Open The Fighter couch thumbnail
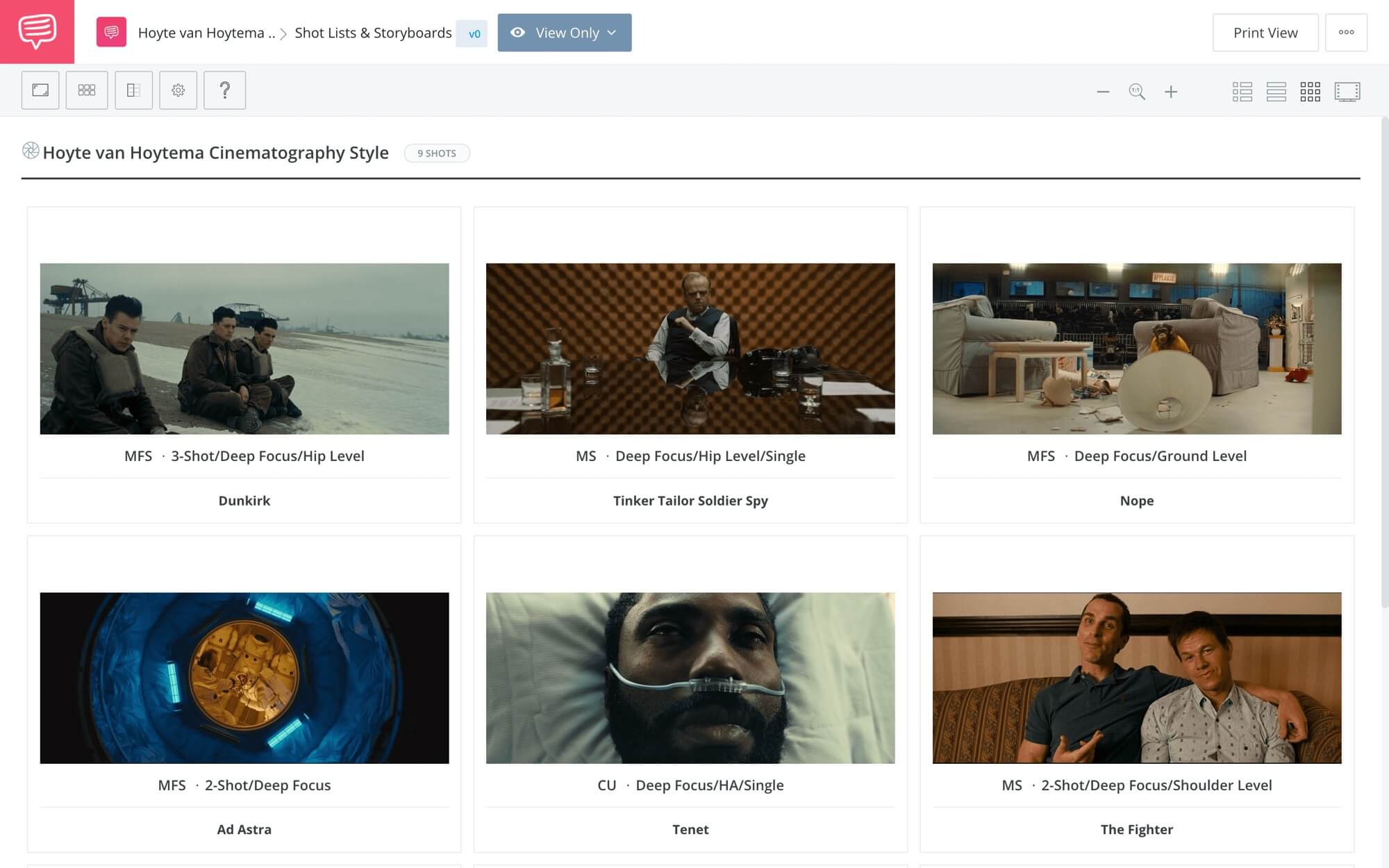 [1137, 678]
